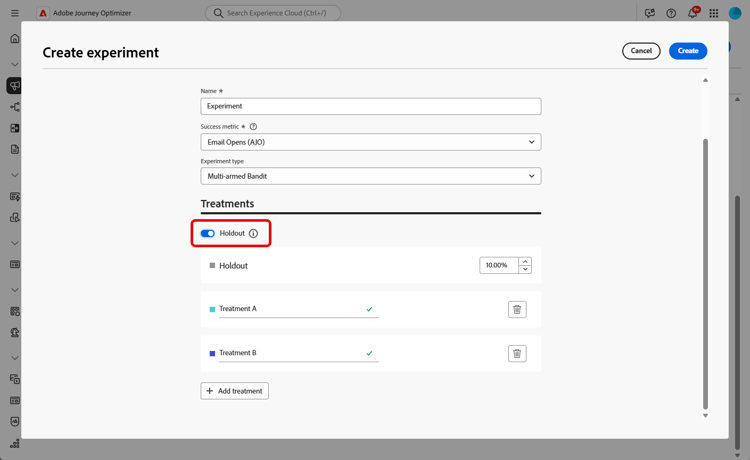
Task: Open the Experiment type dropdown
Action: click(370, 176)
